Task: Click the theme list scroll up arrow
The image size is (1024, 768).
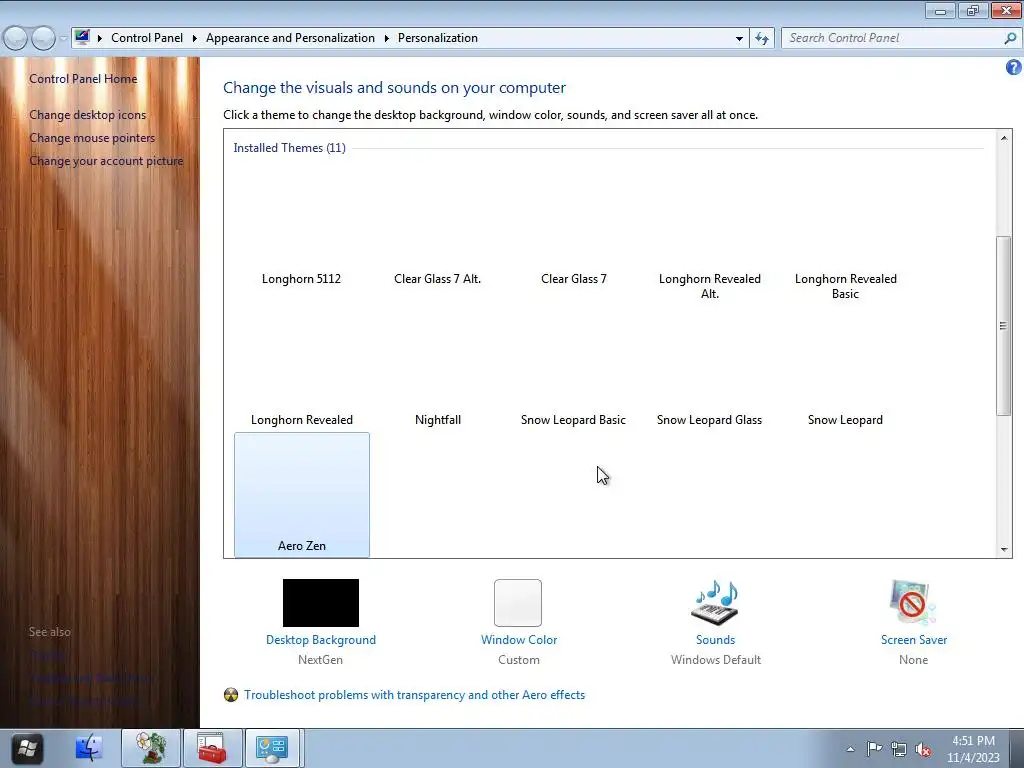Action: 1004,138
